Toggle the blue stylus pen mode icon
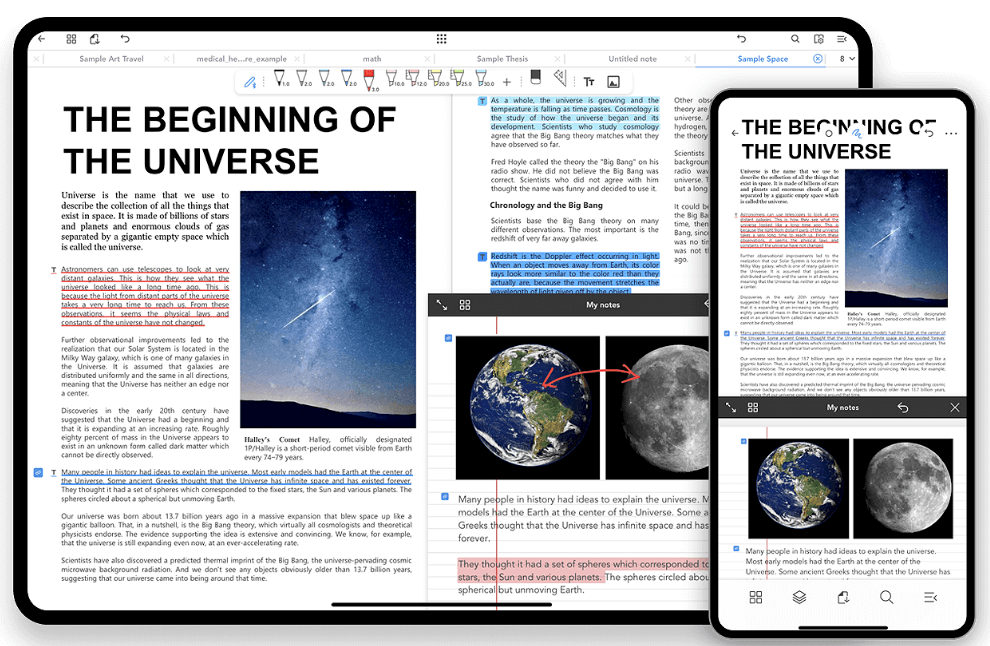The image size is (990, 646). (x=251, y=81)
